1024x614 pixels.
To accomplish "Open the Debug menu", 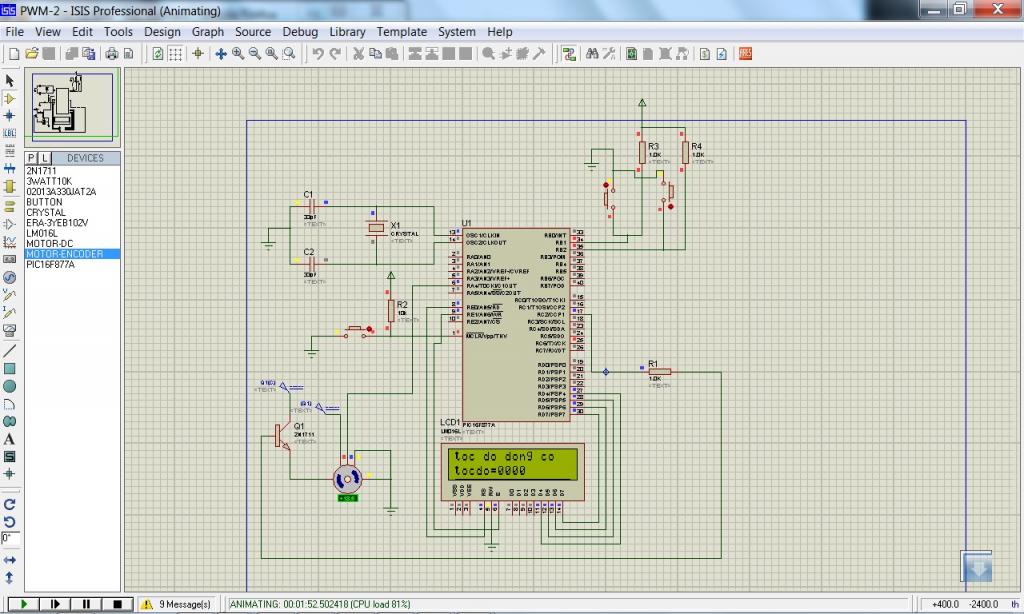I will point(300,32).
